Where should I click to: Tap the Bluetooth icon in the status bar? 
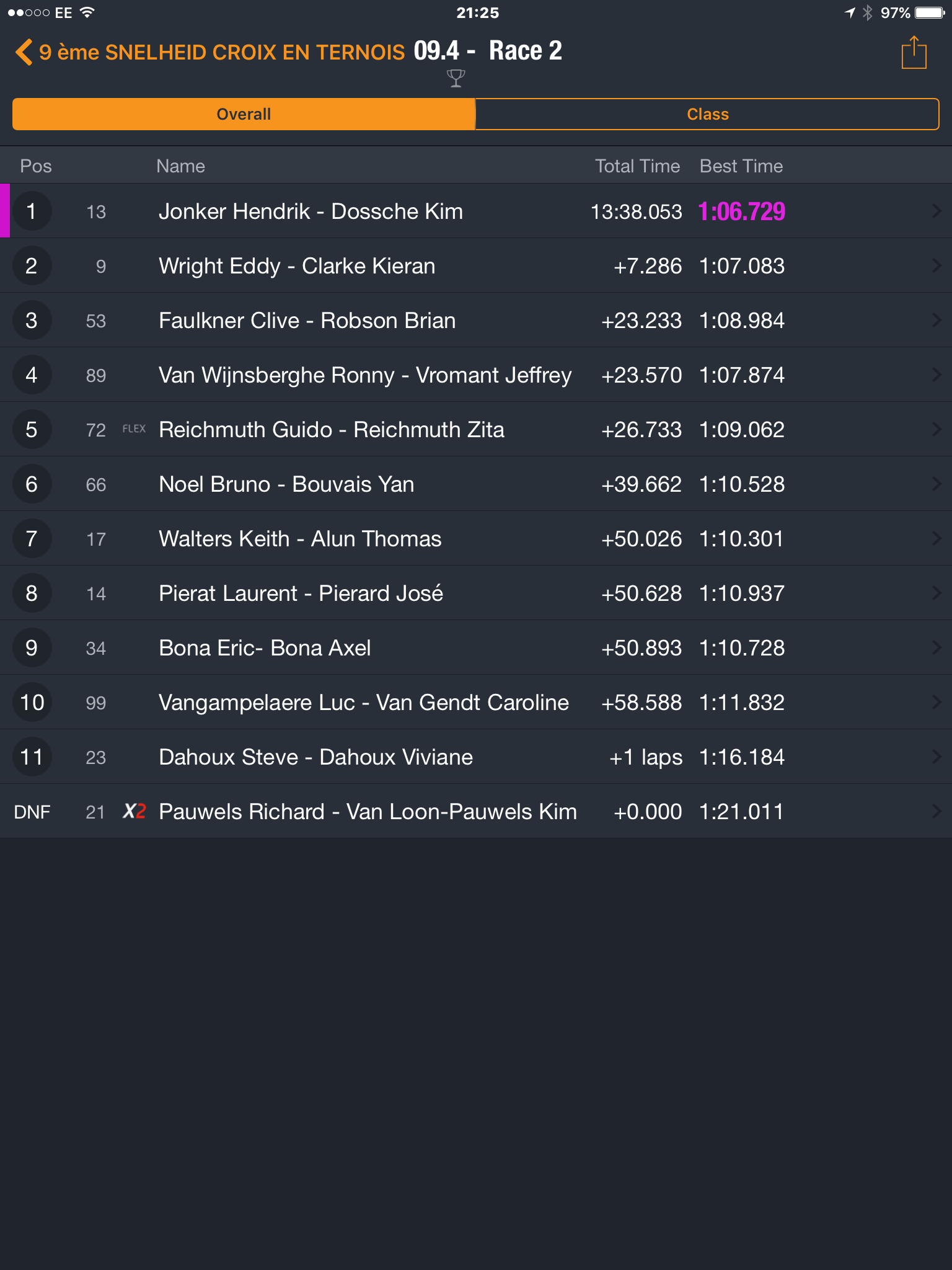868,12
